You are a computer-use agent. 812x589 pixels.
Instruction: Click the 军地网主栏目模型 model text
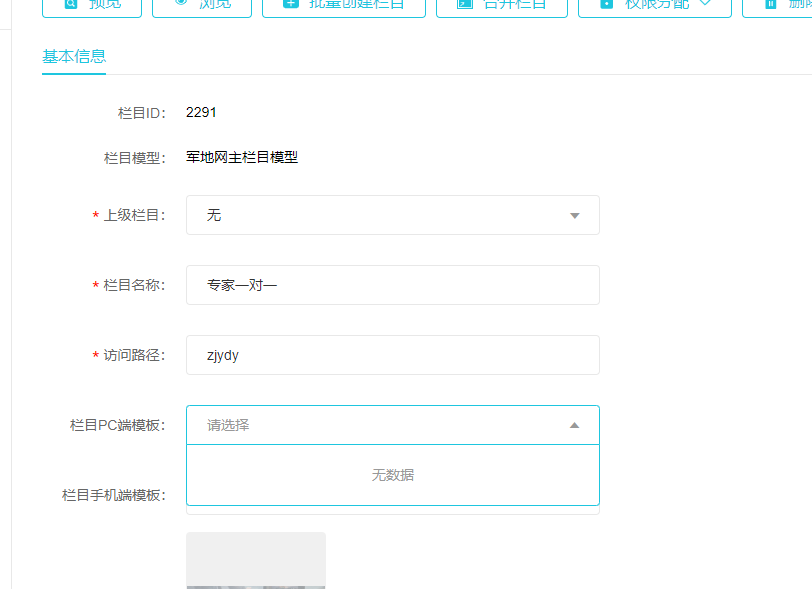(x=242, y=157)
